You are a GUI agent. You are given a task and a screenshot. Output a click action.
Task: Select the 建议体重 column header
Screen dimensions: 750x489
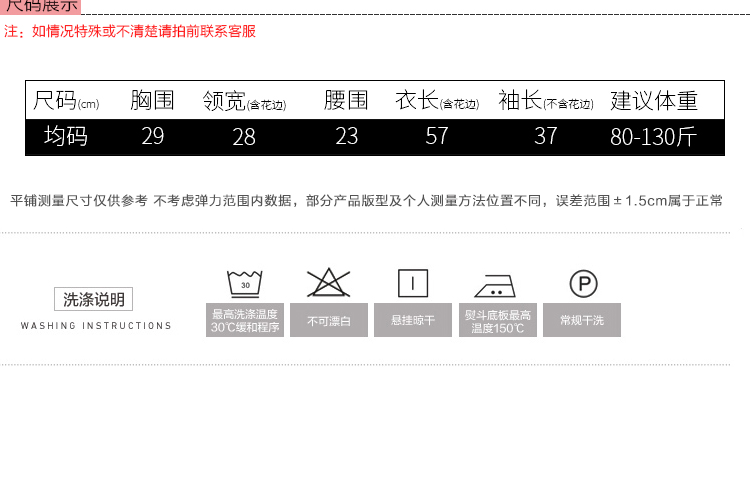653,100
